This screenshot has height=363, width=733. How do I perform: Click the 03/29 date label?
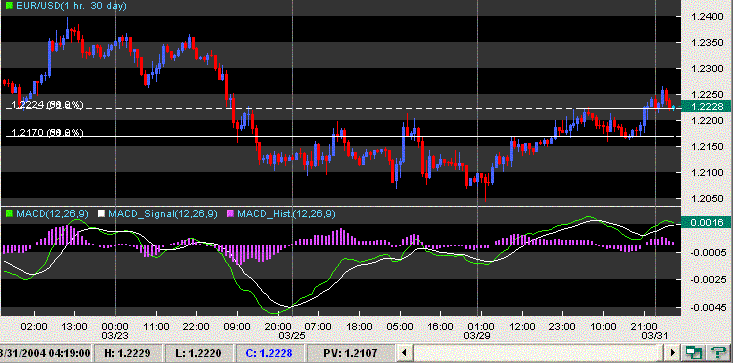tap(477, 335)
